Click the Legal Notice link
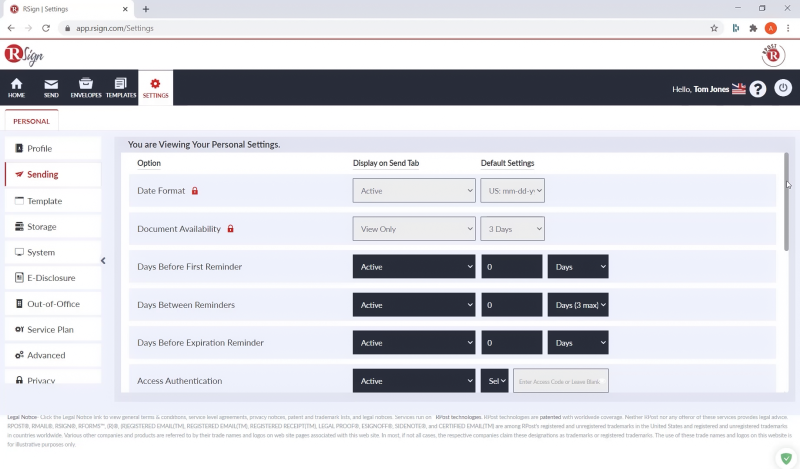This screenshot has width=800, height=469. point(22,417)
